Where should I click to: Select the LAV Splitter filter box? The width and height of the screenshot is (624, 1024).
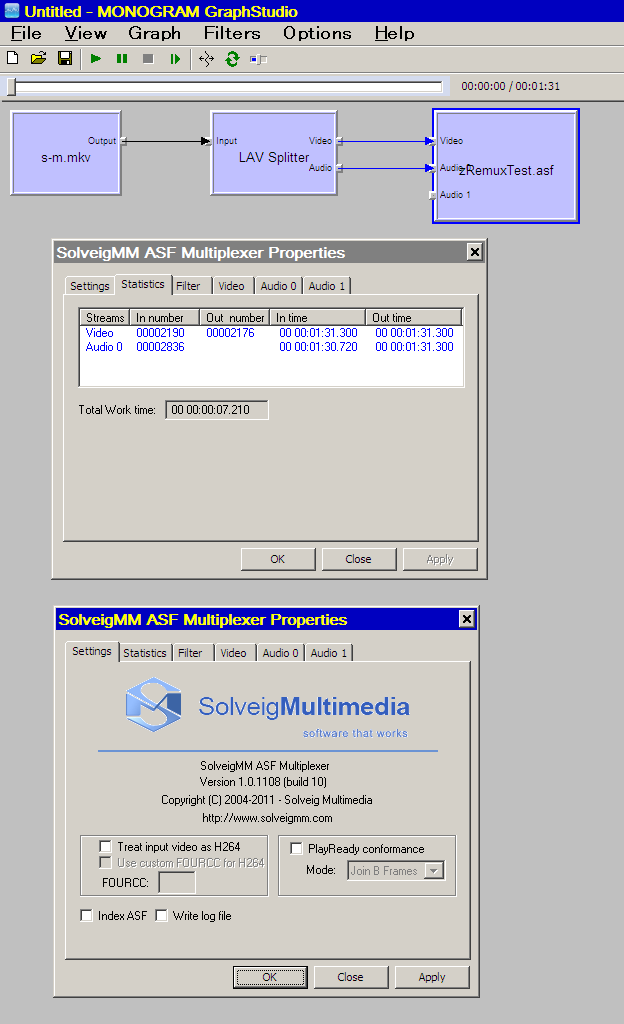[273, 153]
